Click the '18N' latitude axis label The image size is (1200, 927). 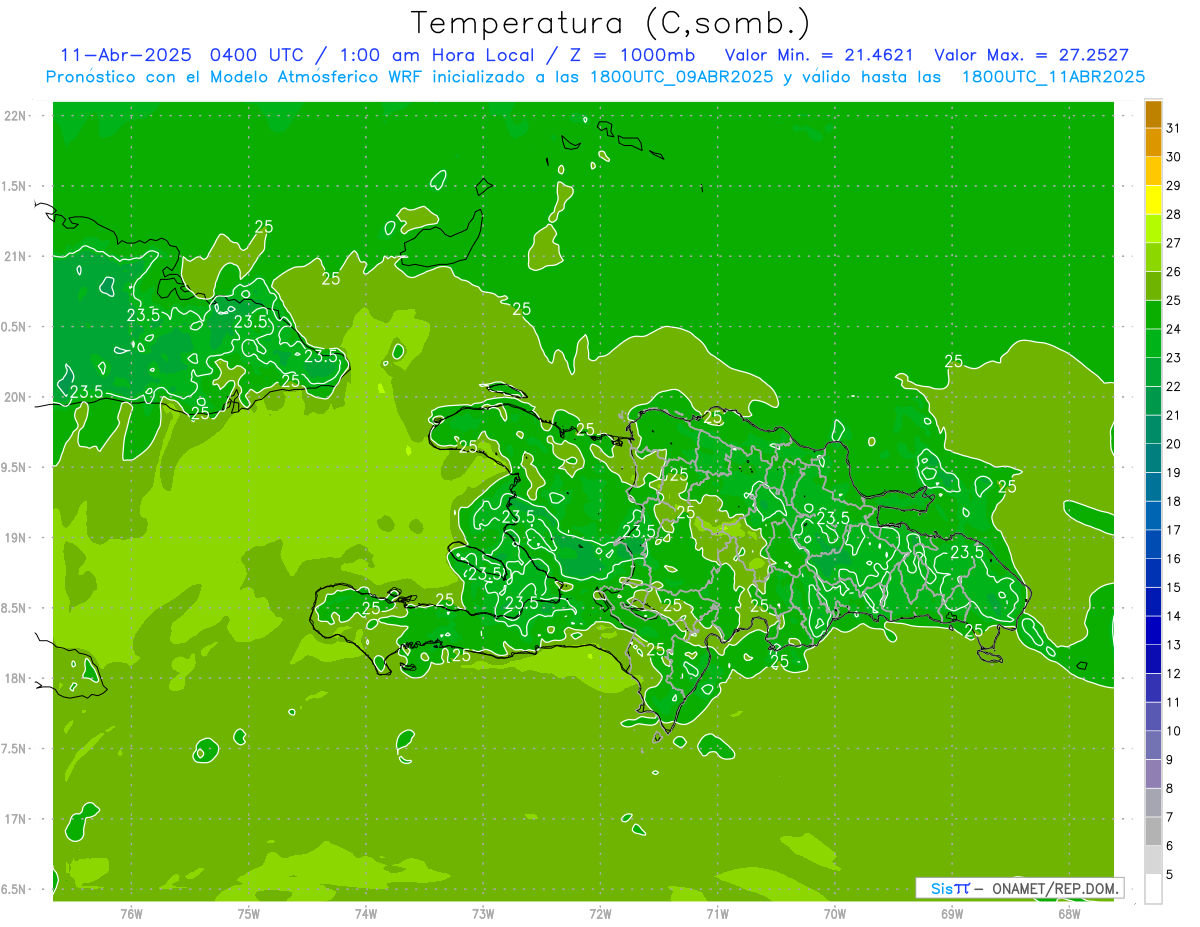pyautogui.click(x=16, y=678)
